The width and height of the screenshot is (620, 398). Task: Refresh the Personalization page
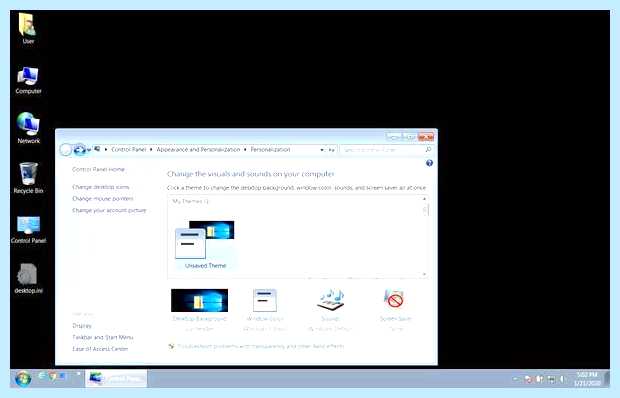(x=331, y=150)
